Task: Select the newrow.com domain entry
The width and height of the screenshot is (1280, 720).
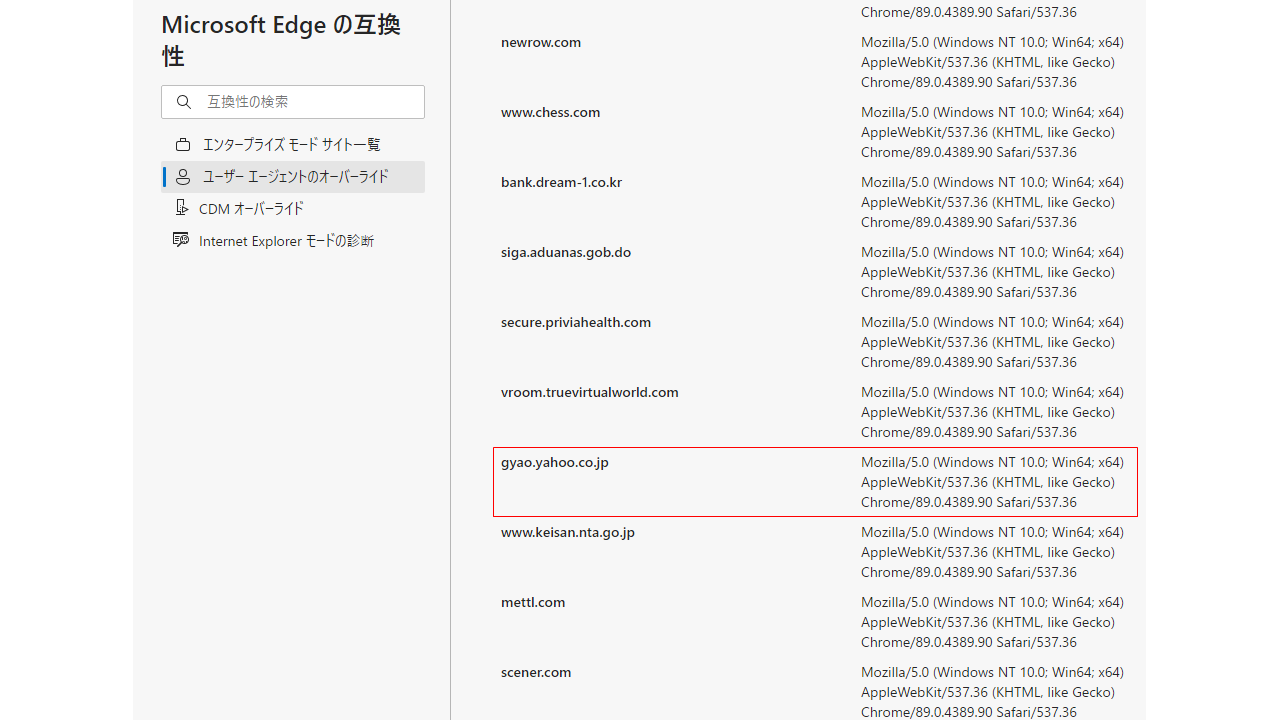Action: point(541,43)
